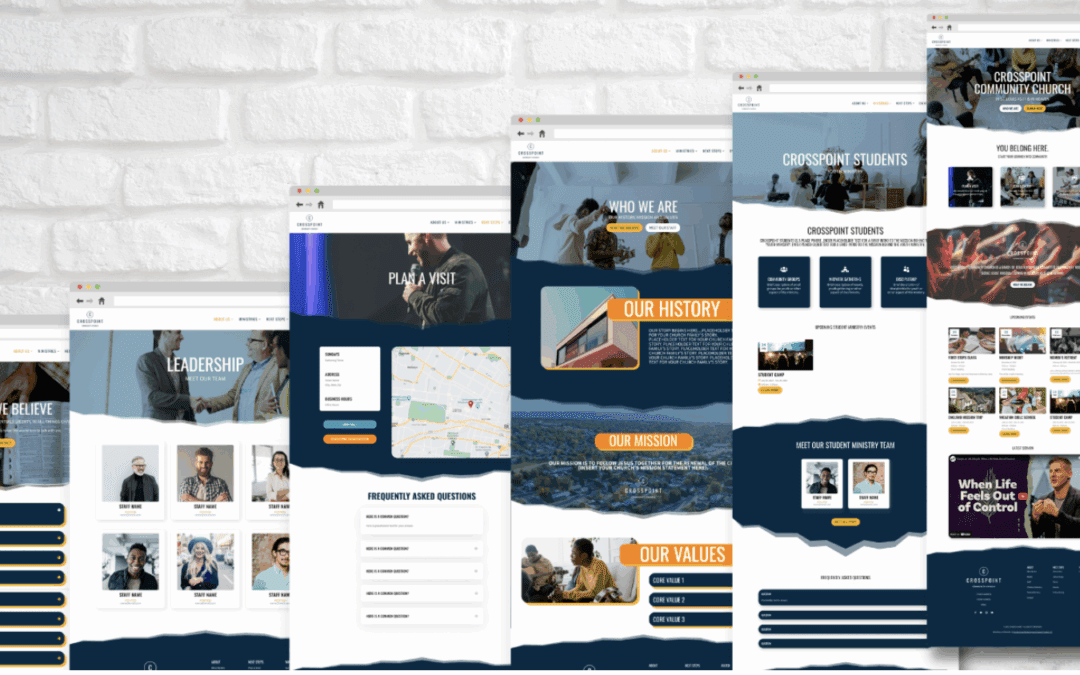This screenshot has height=675, width=1080.
Task: Click Crosspoint footer logo in home window
Action: point(984,576)
